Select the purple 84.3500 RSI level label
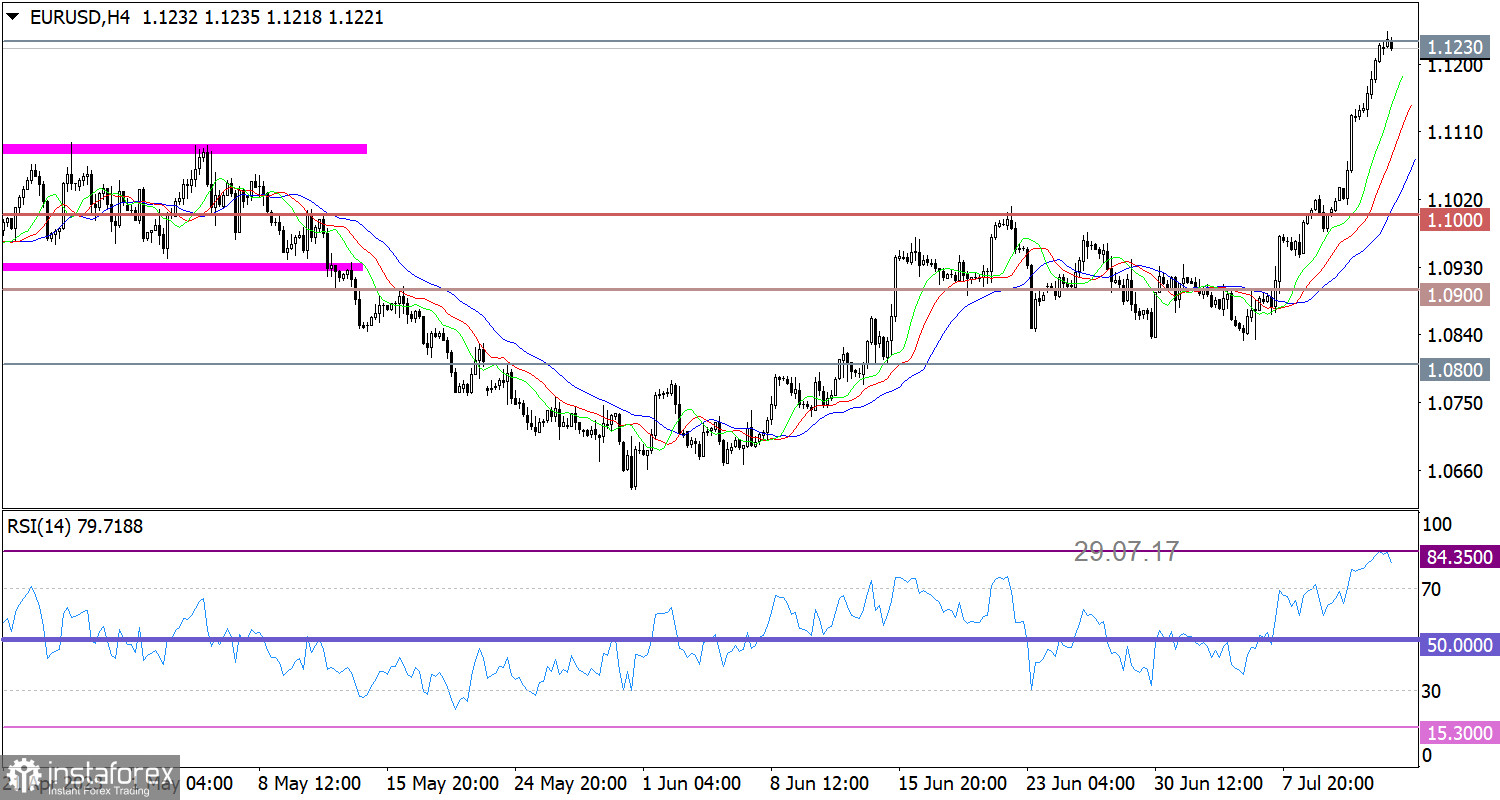1500x800 pixels. pyautogui.click(x=1459, y=556)
